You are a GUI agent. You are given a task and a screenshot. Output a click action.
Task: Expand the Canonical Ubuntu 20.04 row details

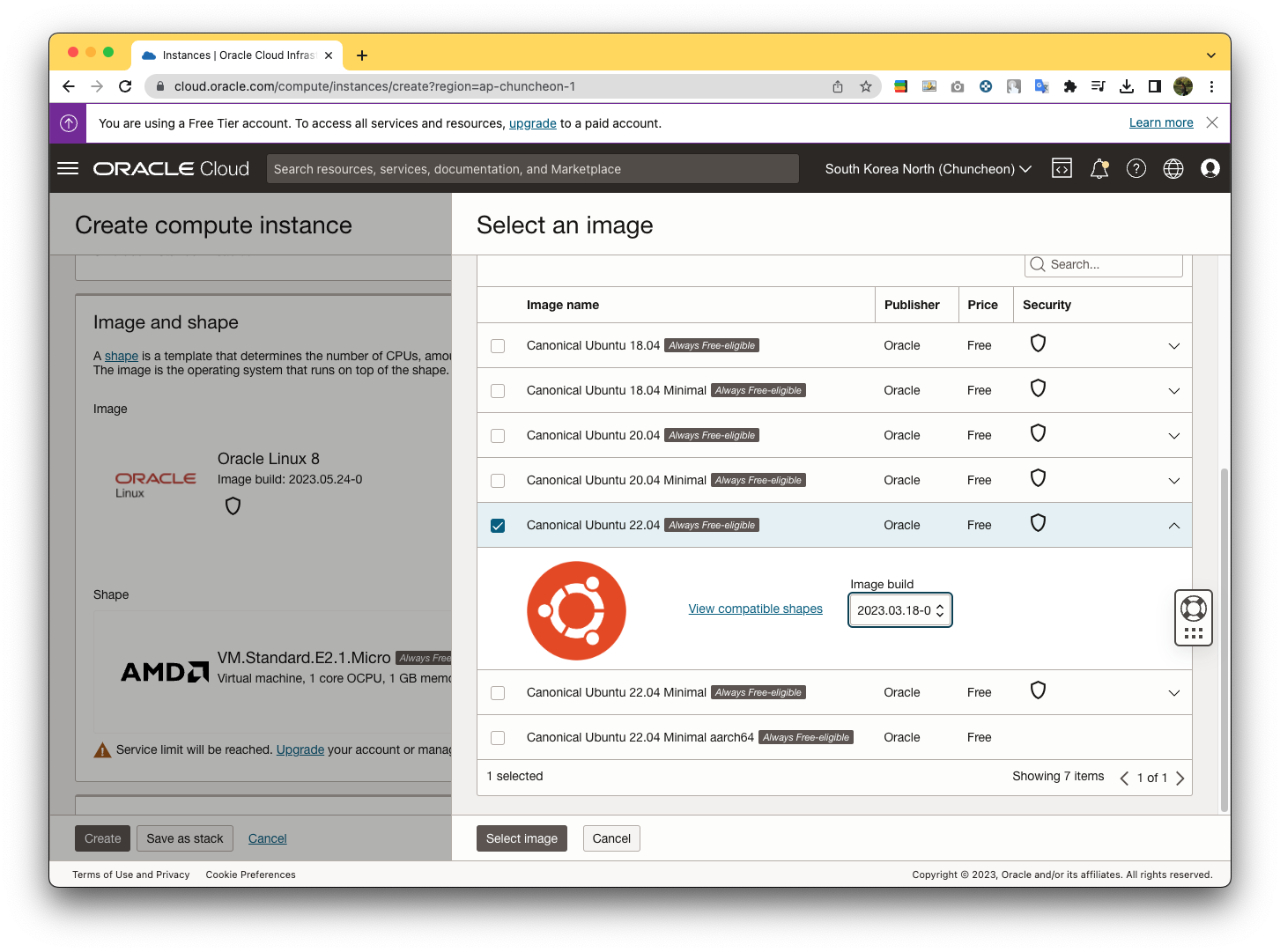click(1174, 436)
